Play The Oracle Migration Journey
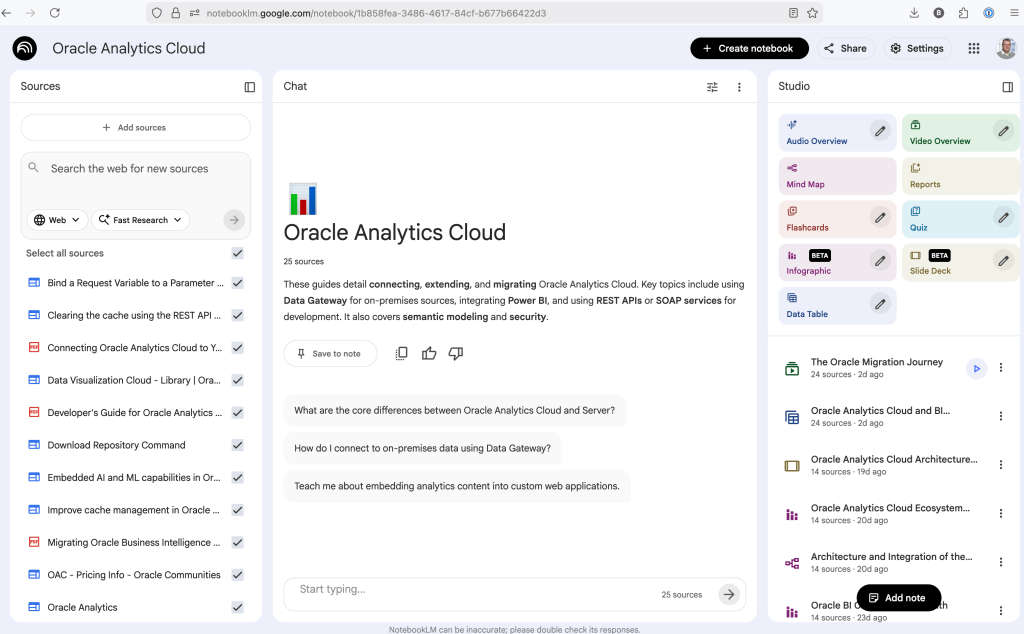This screenshot has height=634, width=1024. pyautogui.click(x=976, y=368)
